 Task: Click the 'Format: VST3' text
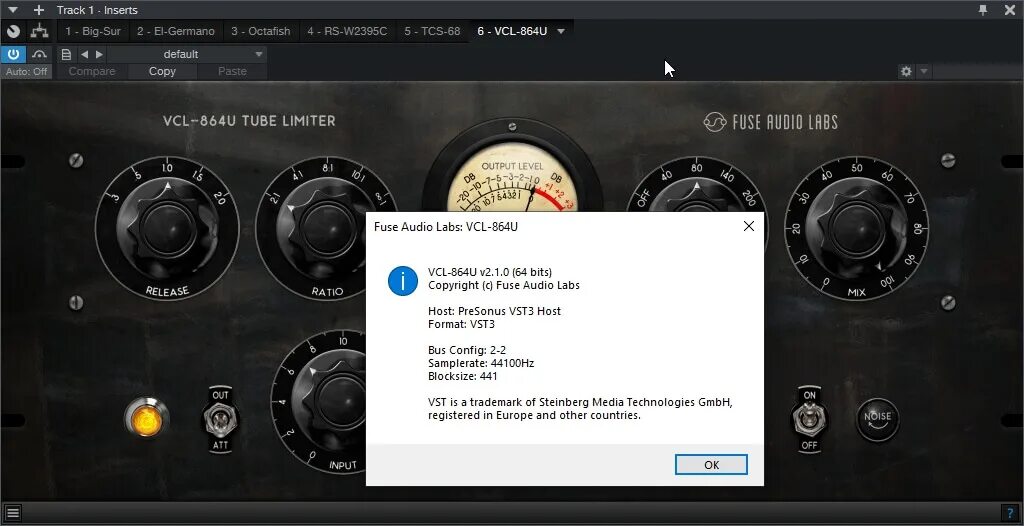(462, 324)
